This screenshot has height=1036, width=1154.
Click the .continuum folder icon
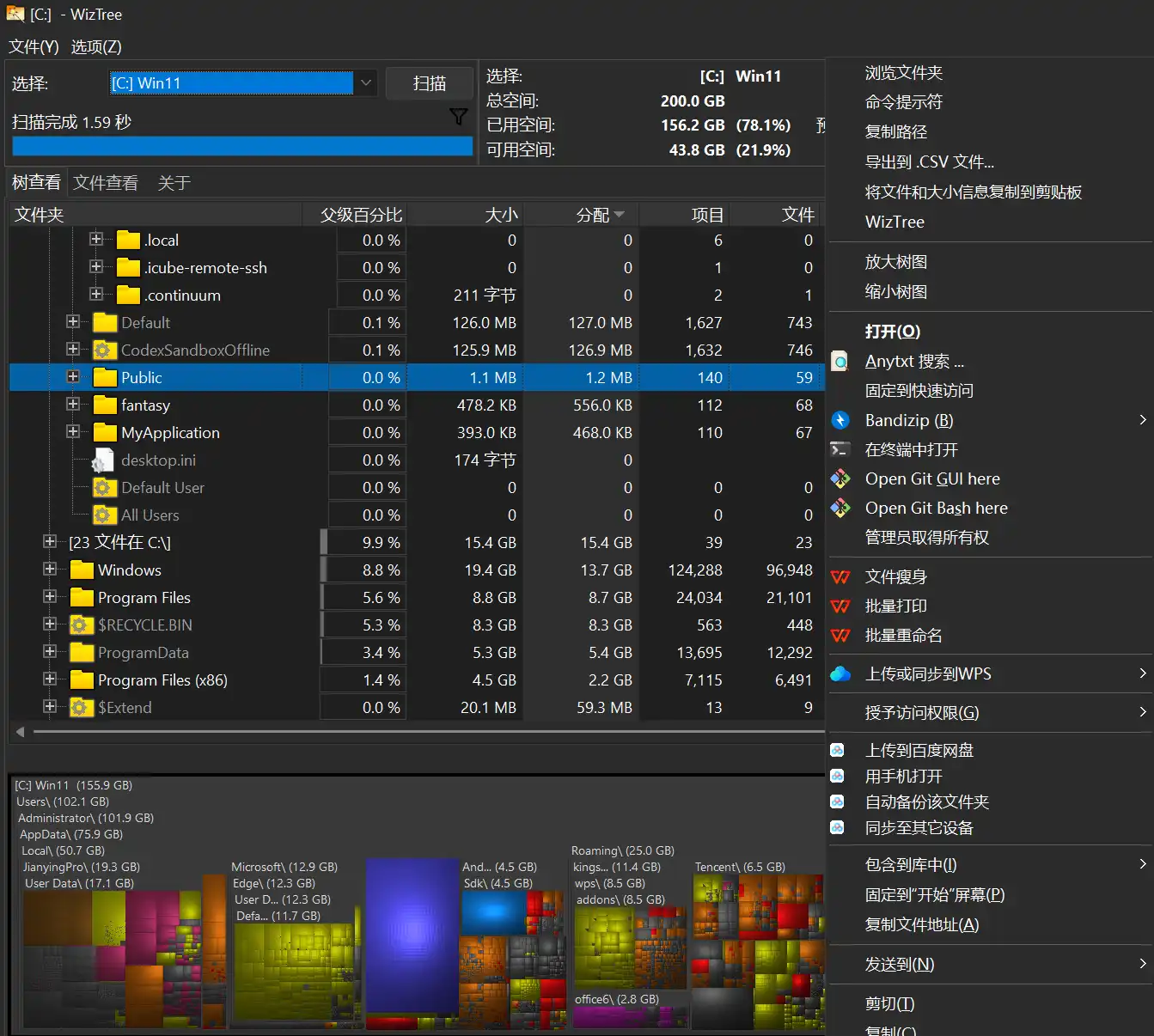pyautogui.click(x=128, y=295)
